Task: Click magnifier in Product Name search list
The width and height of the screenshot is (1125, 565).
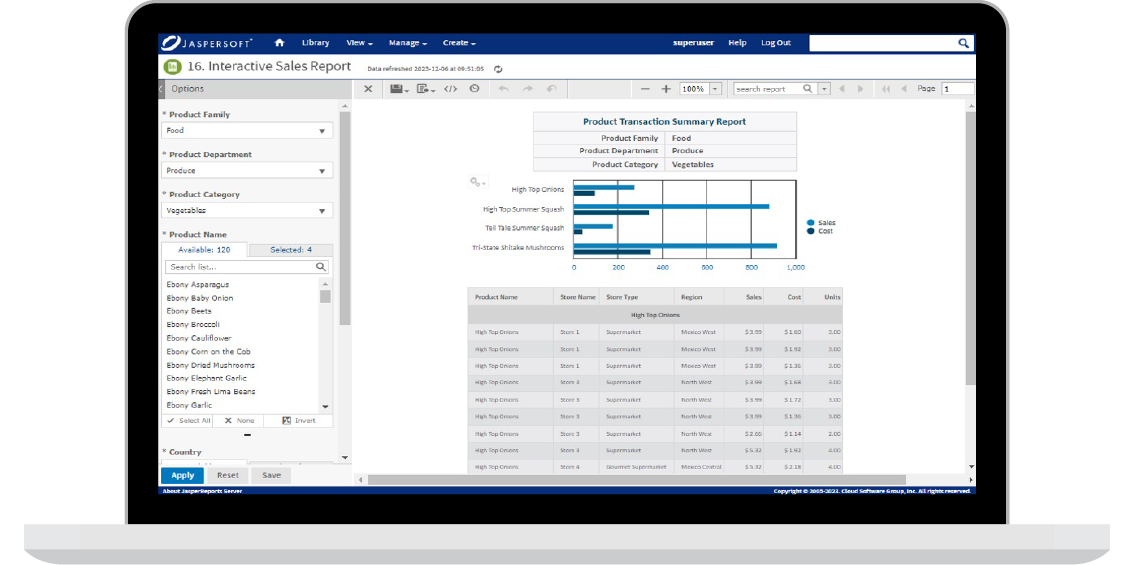Action: click(x=321, y=267)
